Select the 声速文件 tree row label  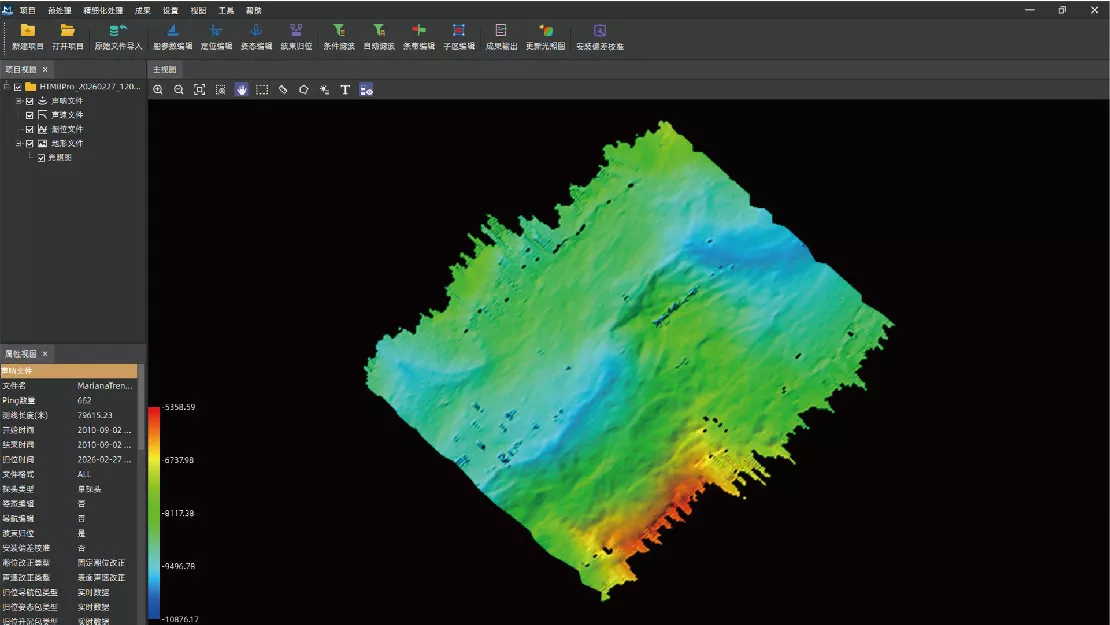click(x=67, y=115)
